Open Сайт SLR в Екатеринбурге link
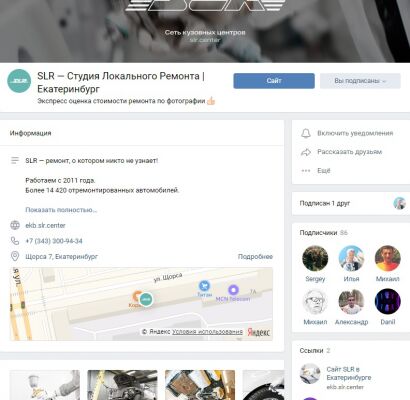The image size is (410, 400). point(349,373)
